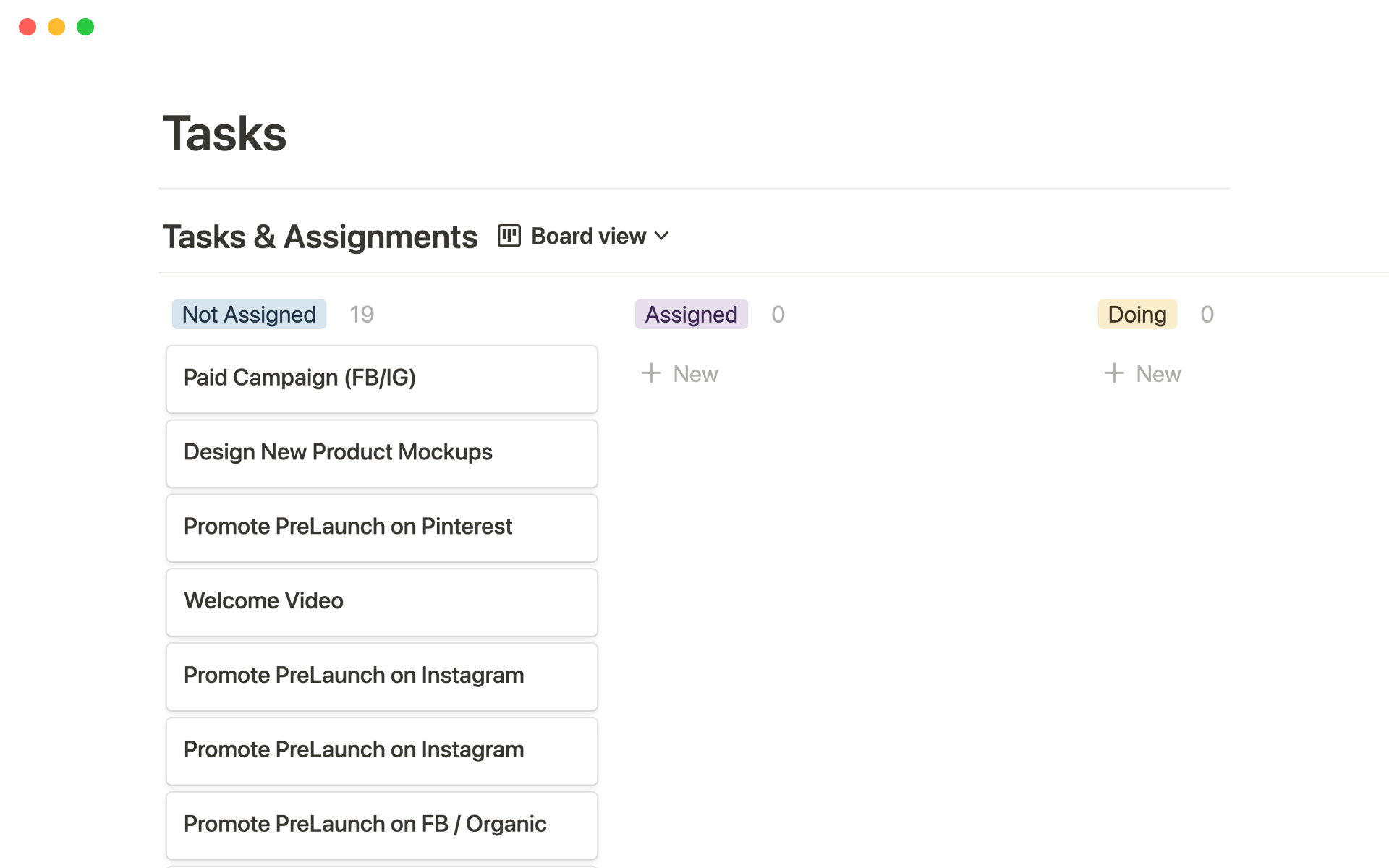The width and height of the screenshot is (1389, 868).
Task: Click the Board view label text
Action: 588,236
